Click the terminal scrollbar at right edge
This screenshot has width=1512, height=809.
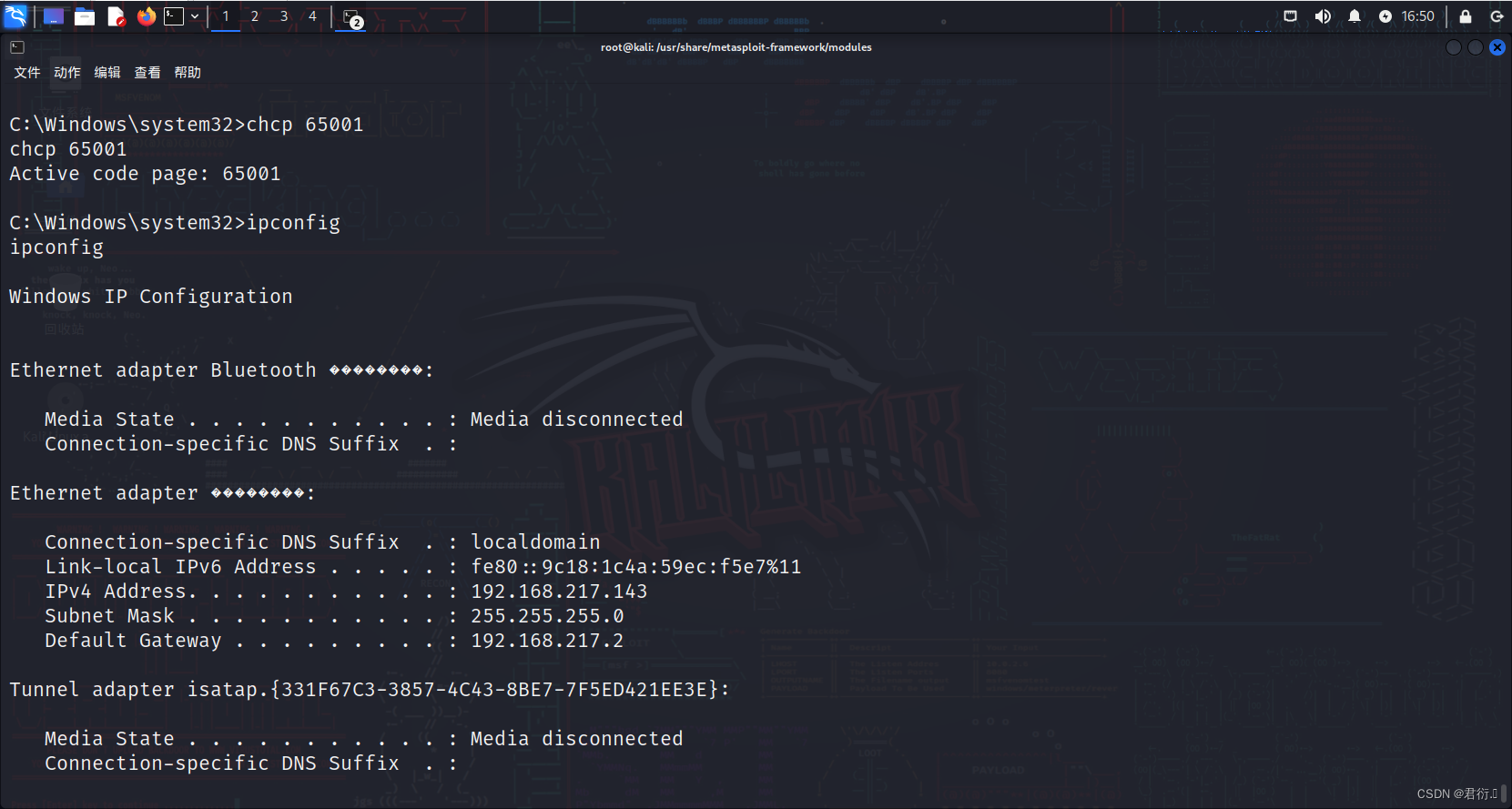pos(1505,794)
